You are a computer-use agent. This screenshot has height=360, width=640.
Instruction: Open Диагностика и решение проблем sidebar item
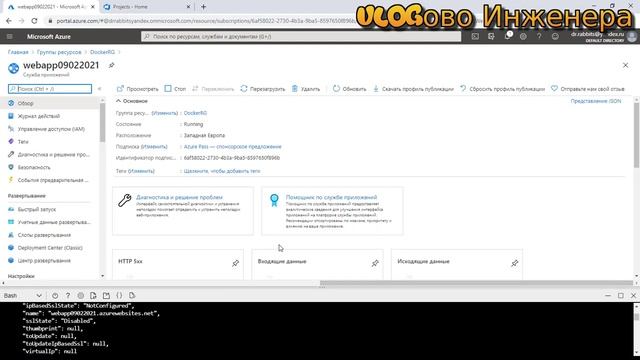[x=50, y=154]
